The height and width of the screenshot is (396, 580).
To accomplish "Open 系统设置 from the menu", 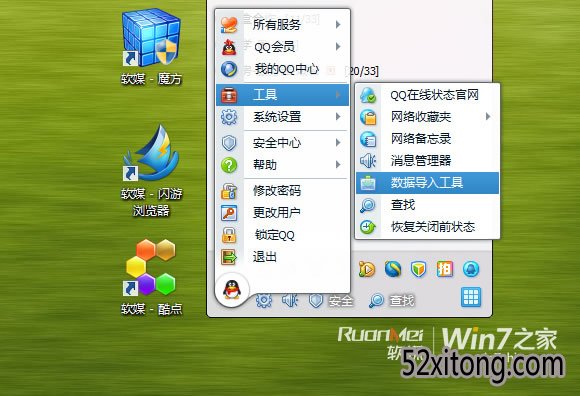I will click(282, 117).
